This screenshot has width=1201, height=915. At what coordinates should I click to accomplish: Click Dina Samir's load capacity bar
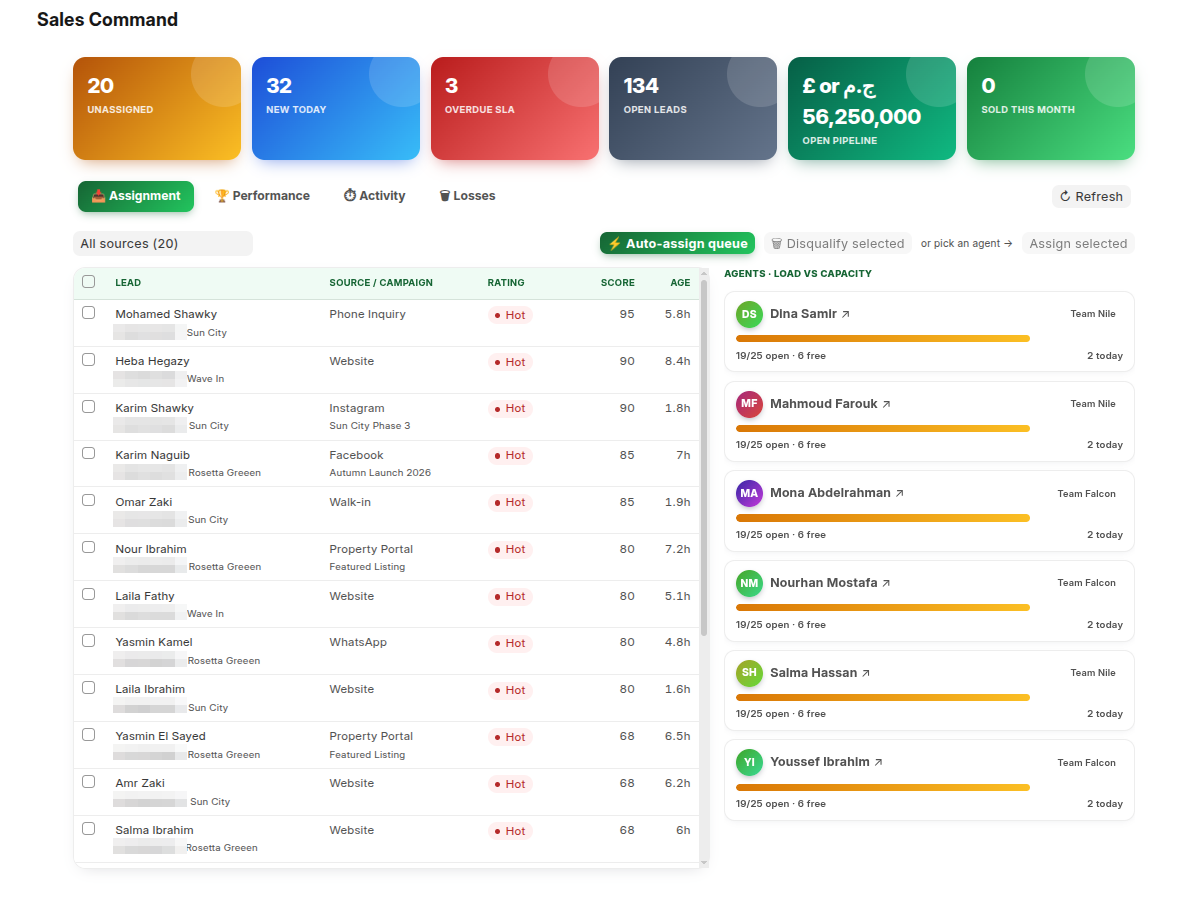[883, 339]
